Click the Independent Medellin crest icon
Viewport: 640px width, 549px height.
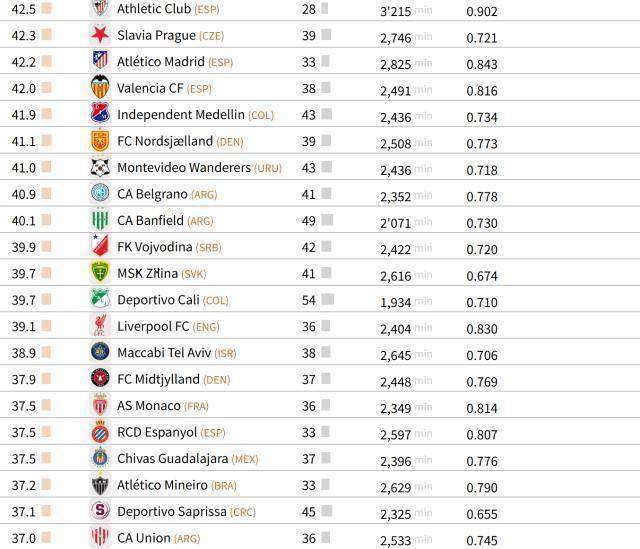pos(100,114)
